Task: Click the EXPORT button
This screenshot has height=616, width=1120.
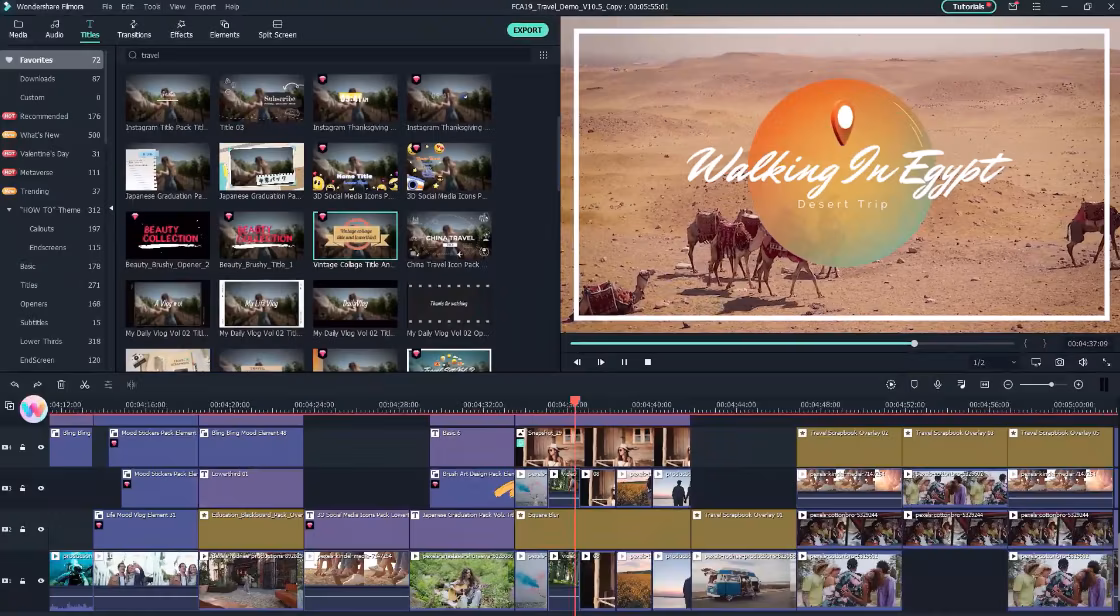Action: click(527, 30)
